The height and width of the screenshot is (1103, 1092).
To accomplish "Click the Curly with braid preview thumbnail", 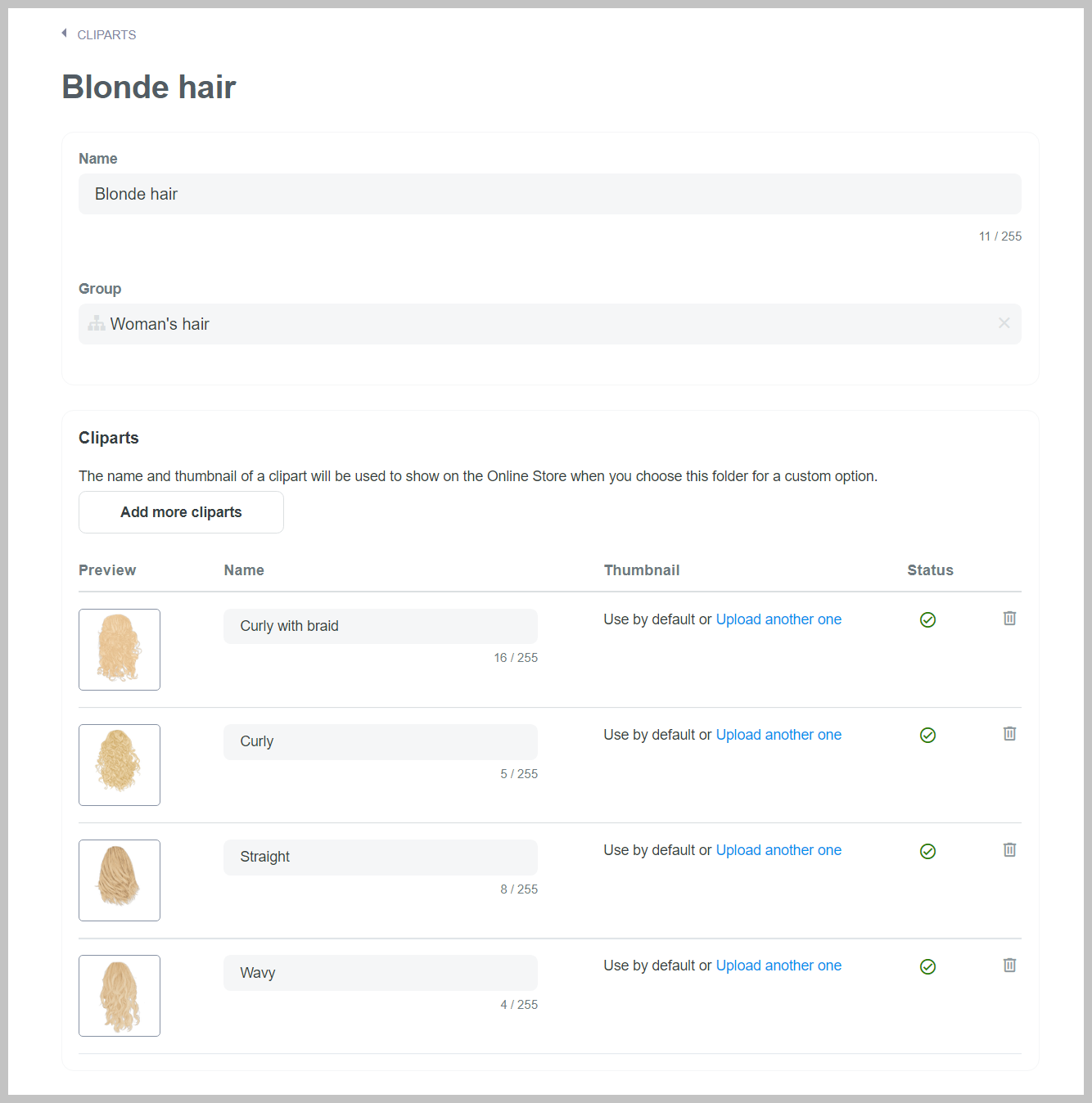I will [120, 650].
